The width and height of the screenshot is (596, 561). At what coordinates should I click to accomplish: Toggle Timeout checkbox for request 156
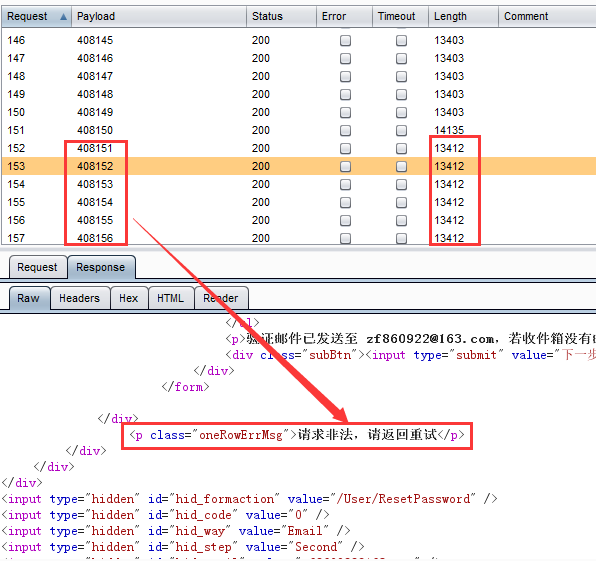point(401,220)
